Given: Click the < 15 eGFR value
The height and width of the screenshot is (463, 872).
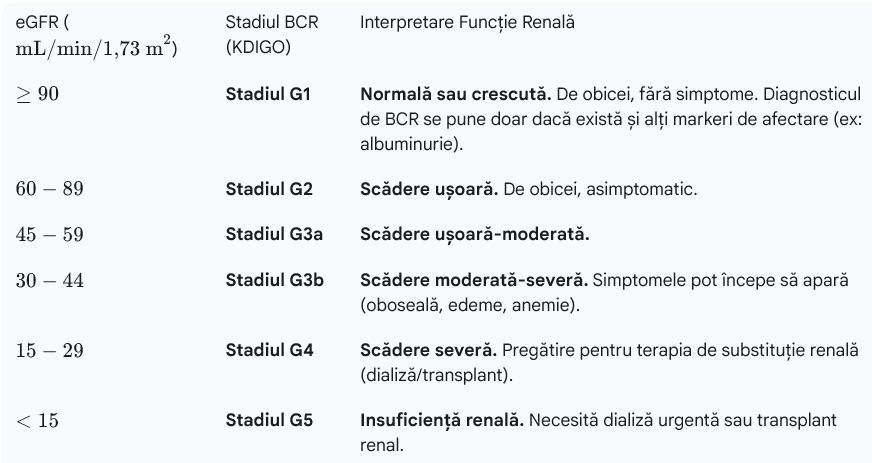Looking at the screenshot, I should click(37, 421).
